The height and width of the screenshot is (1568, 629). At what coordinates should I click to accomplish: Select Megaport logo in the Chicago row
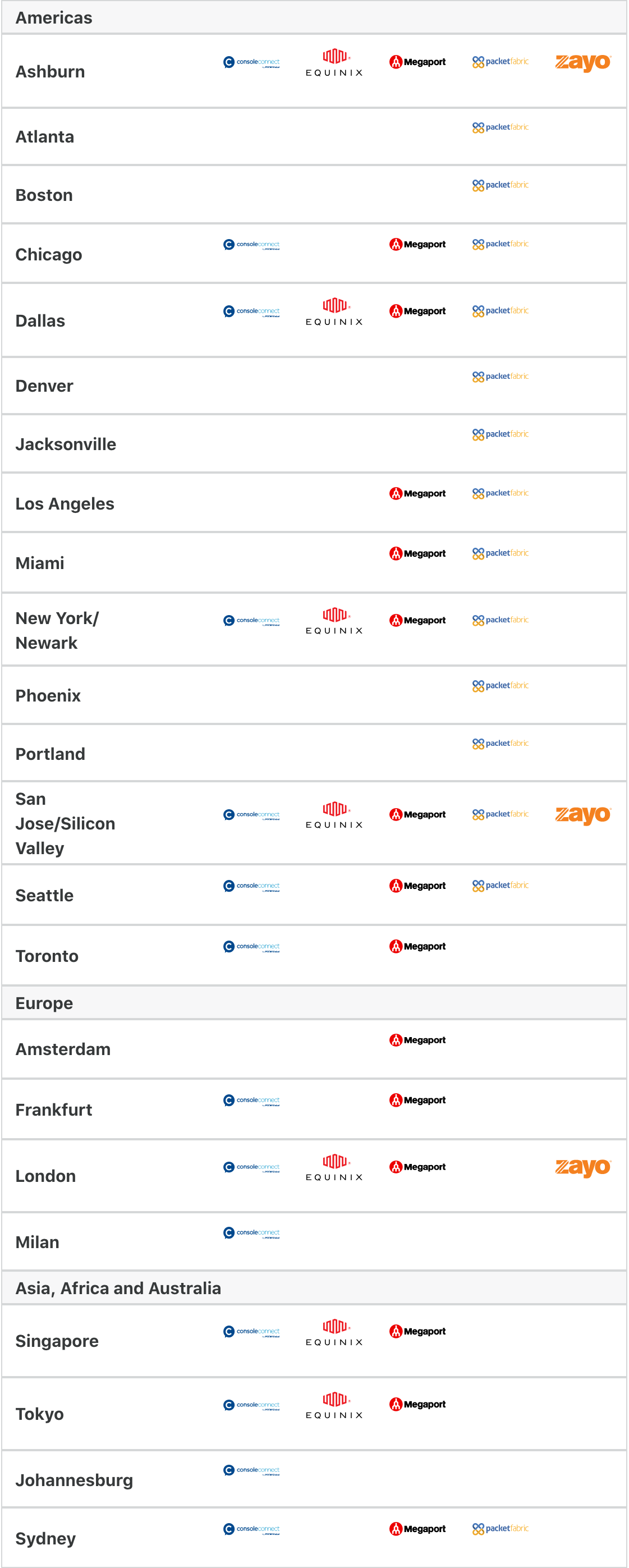417,244
